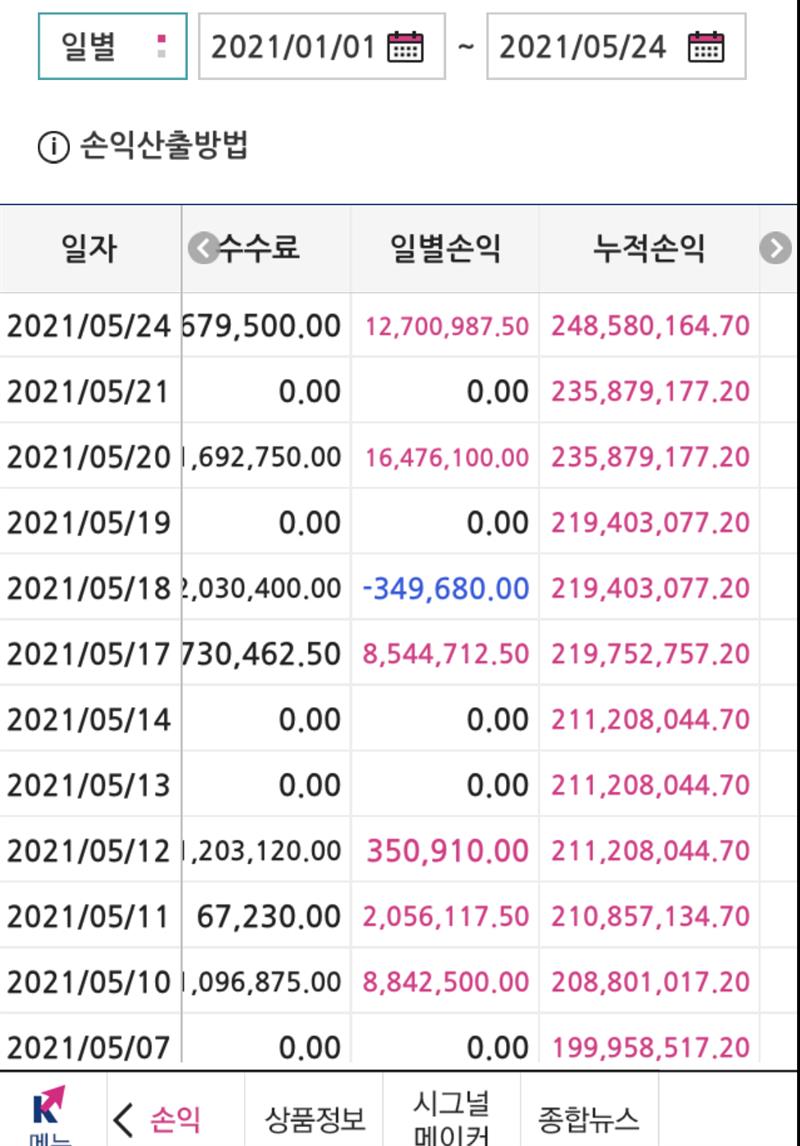Select the 2021/05/24 end date field
Screen dimensions: 800x1146
pos(616,46)
